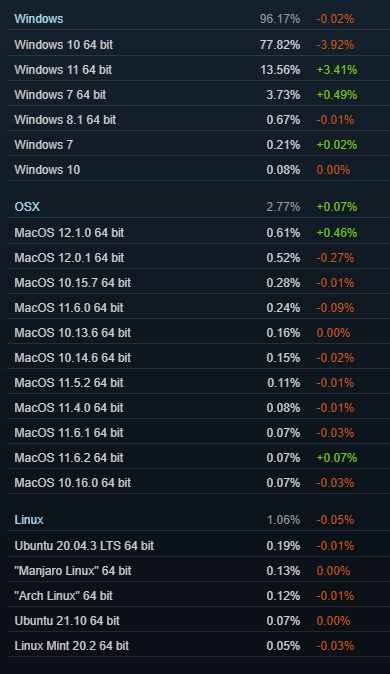Select the MacOS 12.0.1 64 bit row
390x674 pixels.
point(198,257)
